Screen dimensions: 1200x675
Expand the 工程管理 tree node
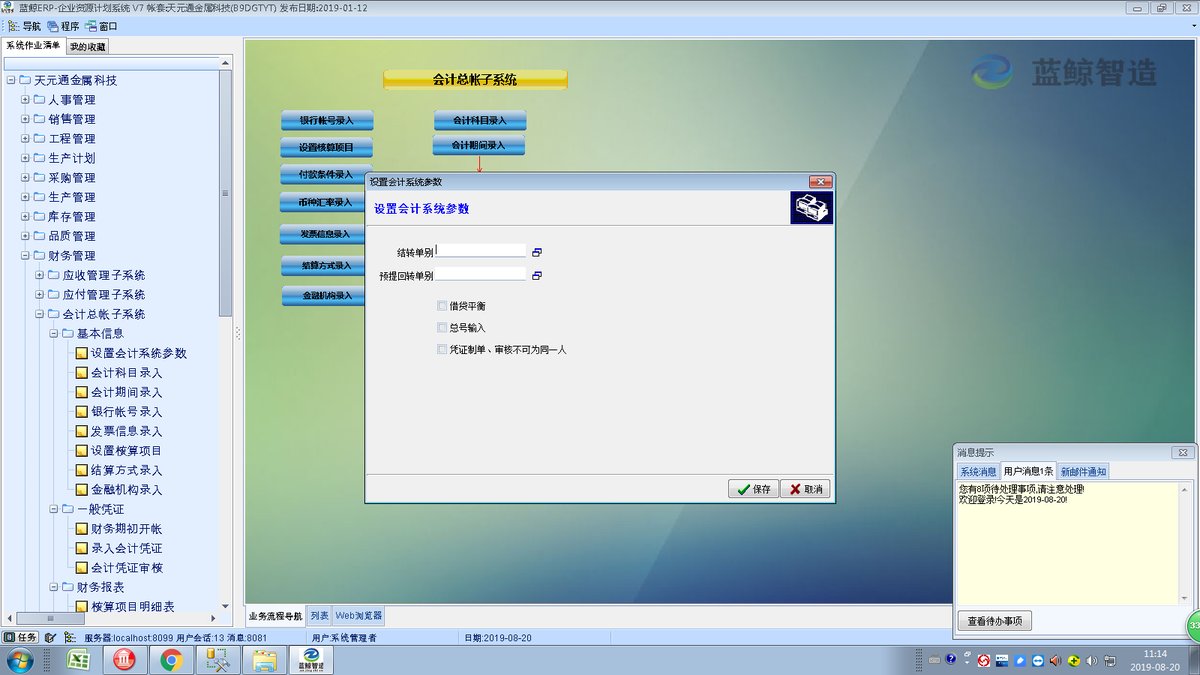click(25, 139)
